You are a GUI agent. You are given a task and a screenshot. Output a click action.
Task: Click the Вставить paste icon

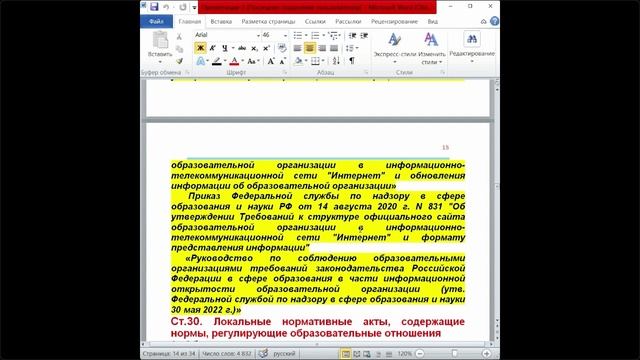point(160,40)
